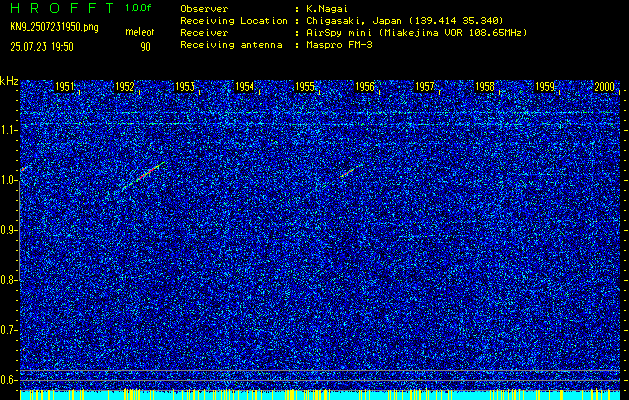Click the meteor echo streak before 1956
The image size is (629, 400).
point(350,171)
